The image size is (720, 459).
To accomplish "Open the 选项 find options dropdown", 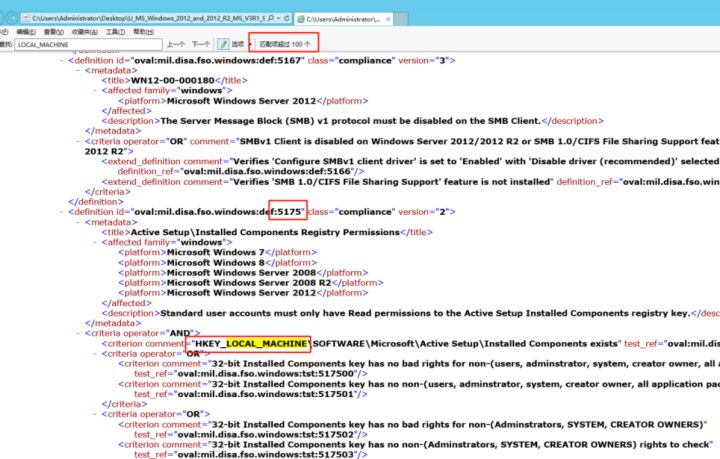I will pyautogui.click(x=240, y=45).
